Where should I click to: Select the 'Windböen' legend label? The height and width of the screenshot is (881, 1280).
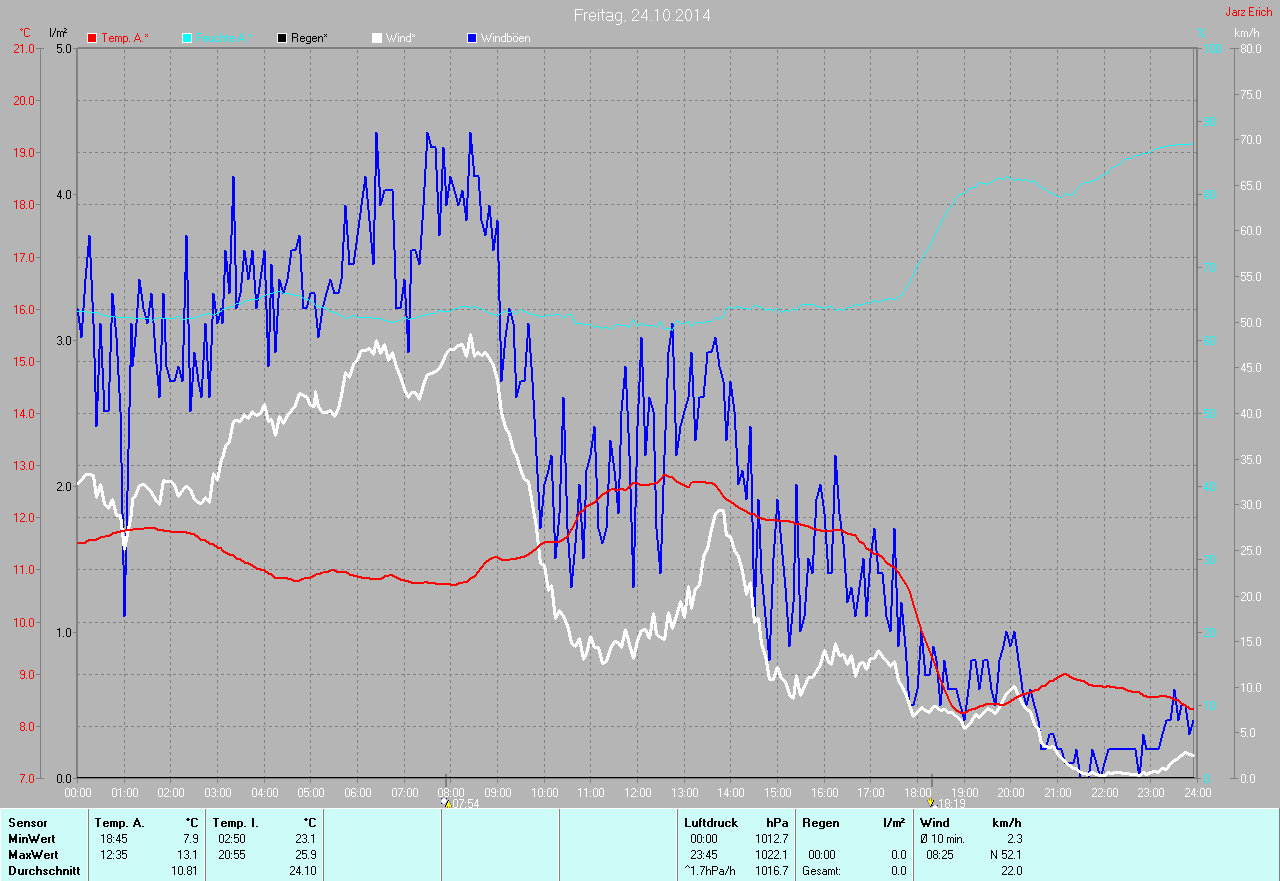coord(506,38)
